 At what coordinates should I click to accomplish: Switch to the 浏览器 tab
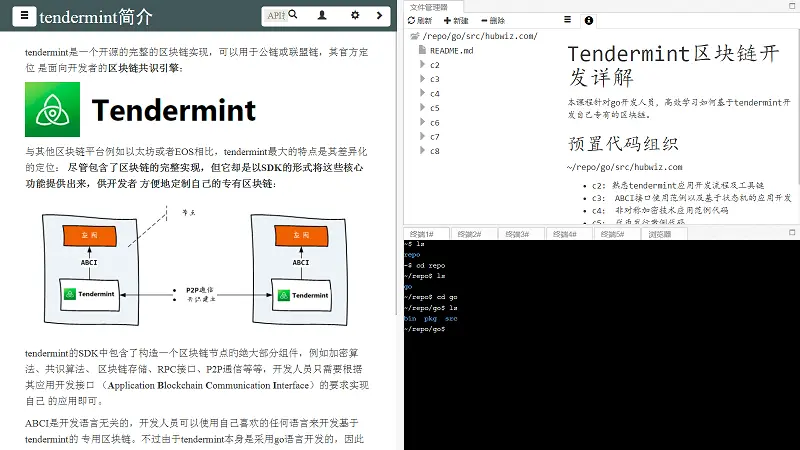coord(660,234)
